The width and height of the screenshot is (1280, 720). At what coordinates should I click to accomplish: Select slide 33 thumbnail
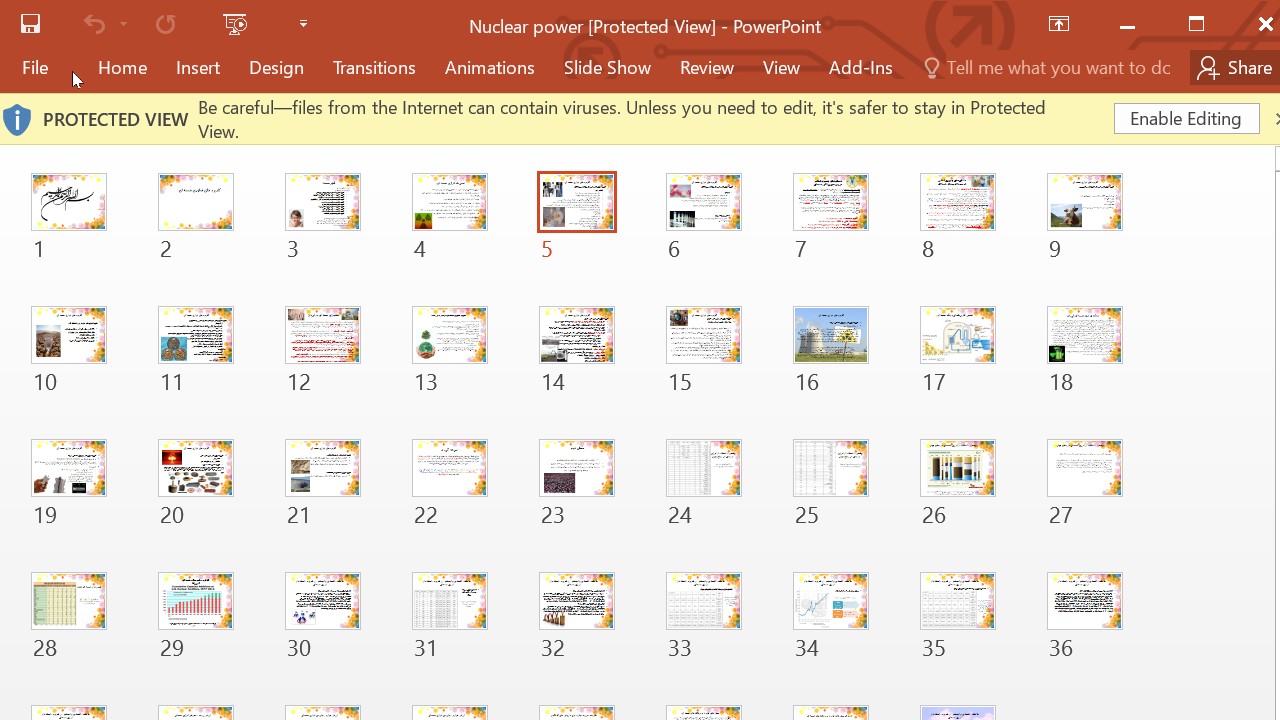tap(704, 601)
